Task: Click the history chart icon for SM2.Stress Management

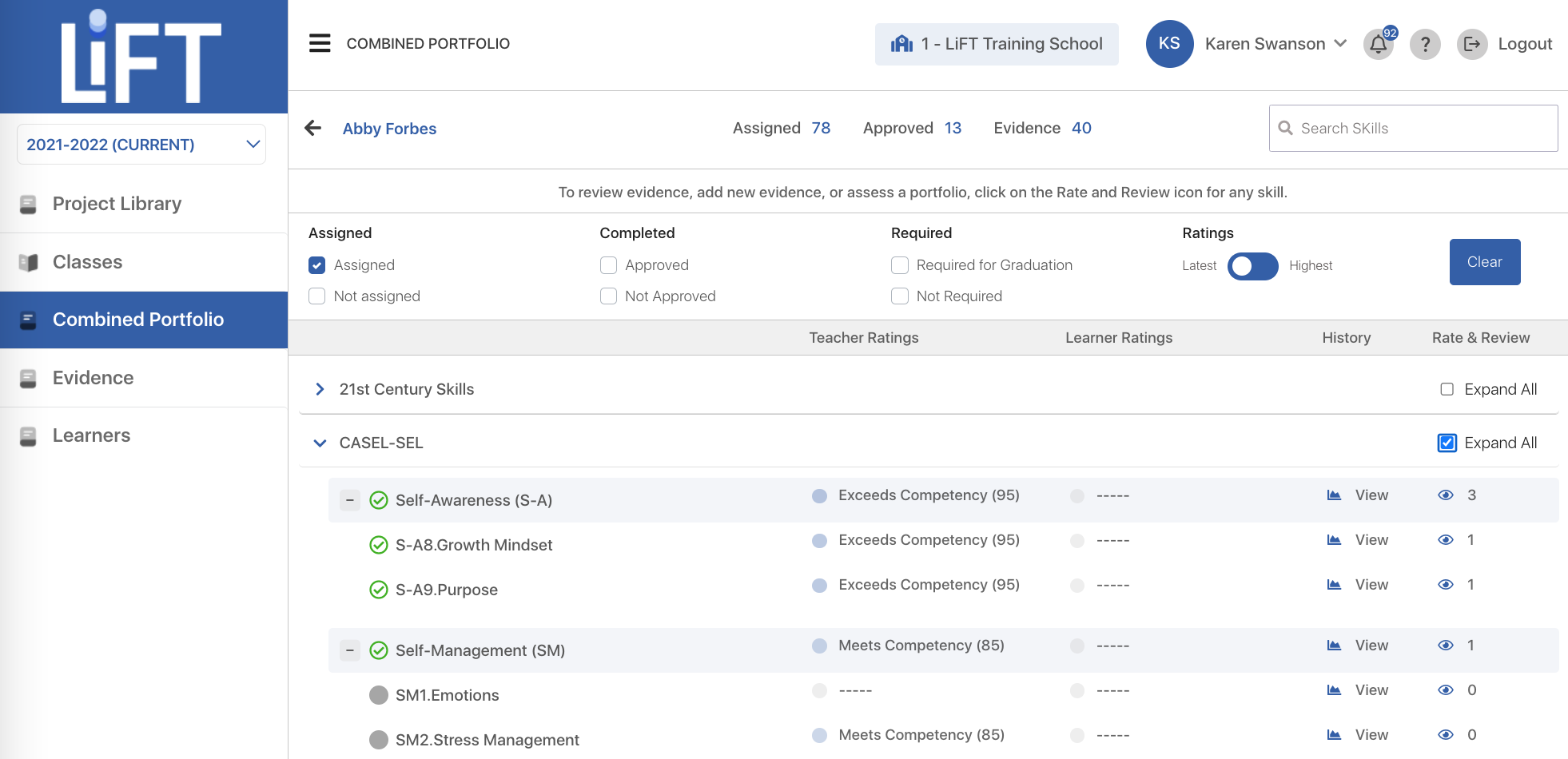Action: [1334, 735]
